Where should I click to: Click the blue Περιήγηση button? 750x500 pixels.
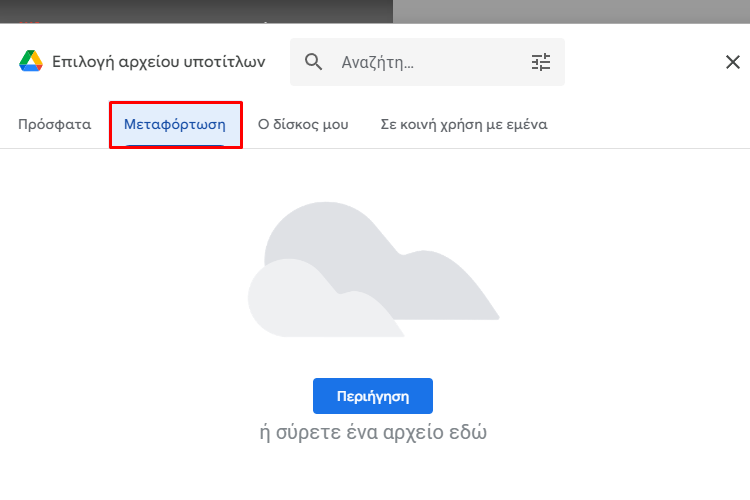pyautogui.click(x=373, y=396)
